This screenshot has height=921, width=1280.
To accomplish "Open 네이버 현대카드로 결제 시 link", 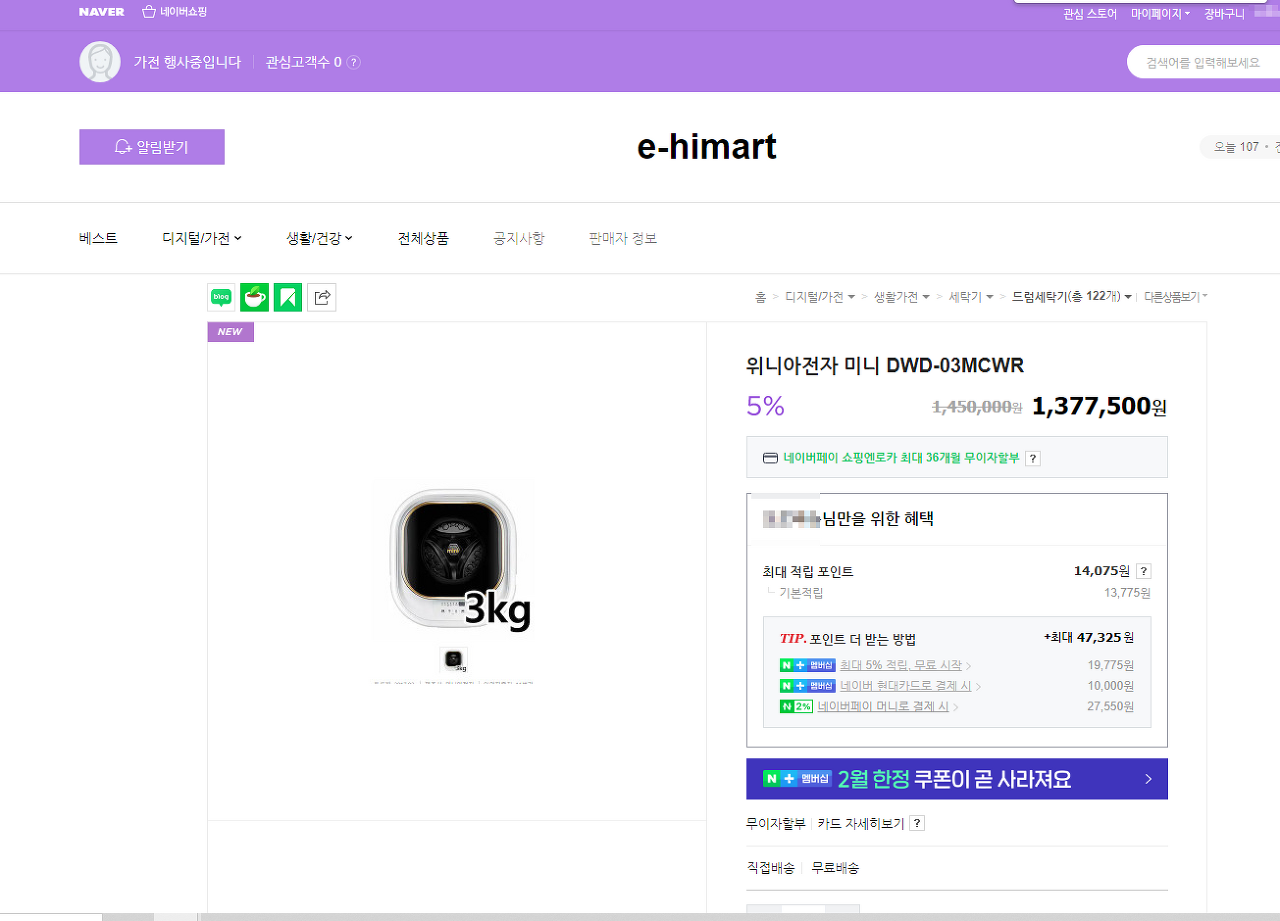I will (x=906, y=686).
